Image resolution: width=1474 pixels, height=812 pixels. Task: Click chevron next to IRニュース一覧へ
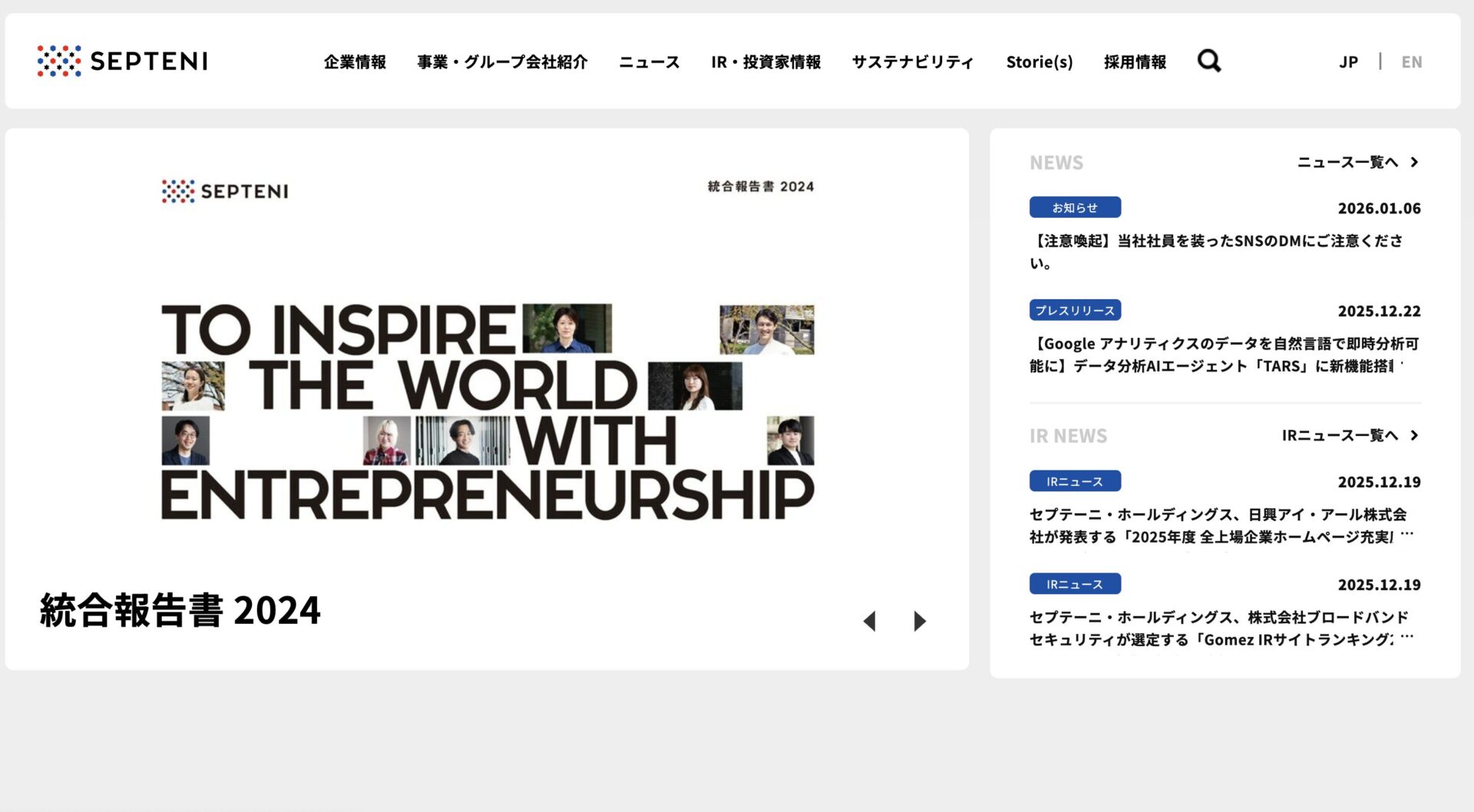1414,435
